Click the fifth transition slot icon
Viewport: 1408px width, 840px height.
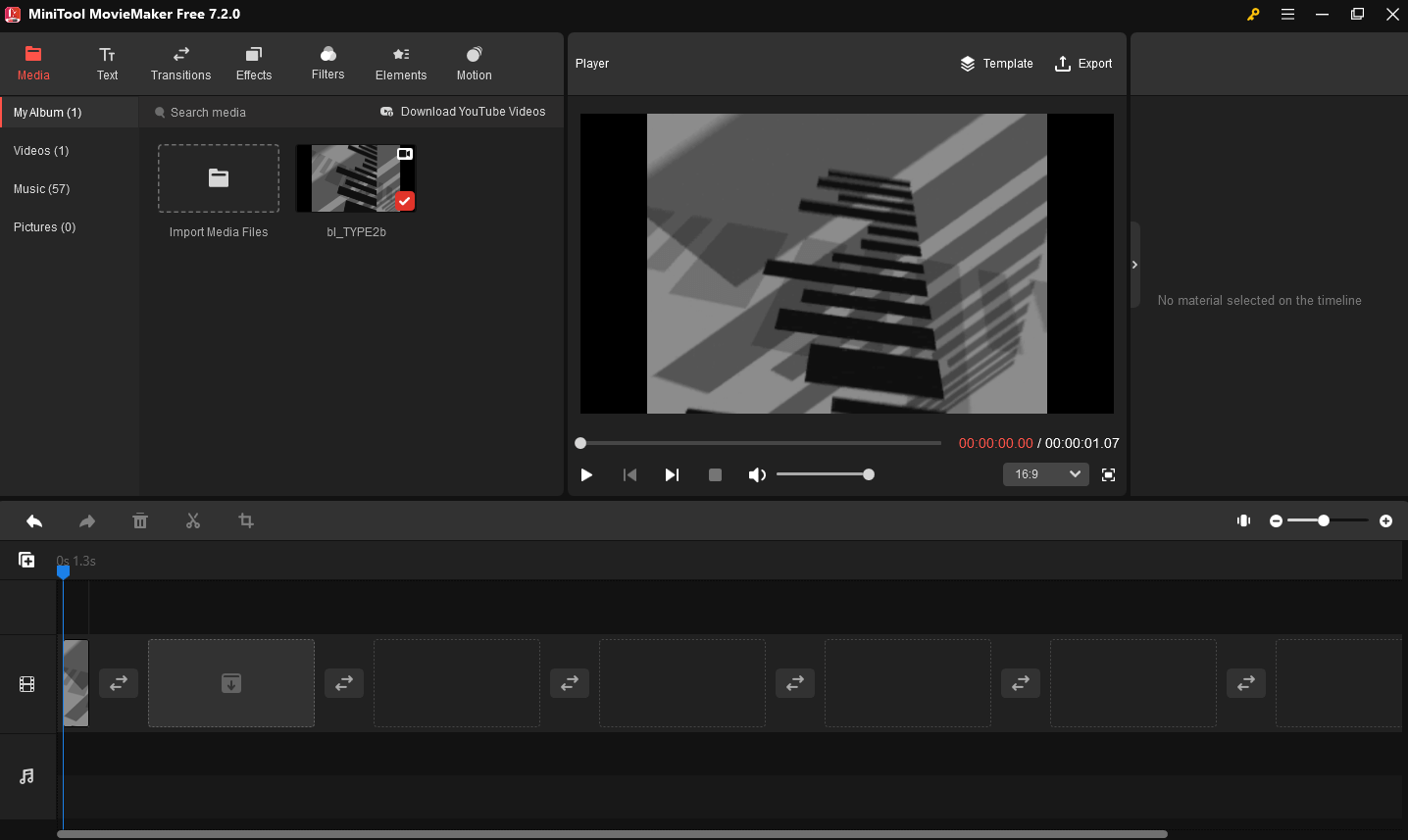pos(1021,683)
